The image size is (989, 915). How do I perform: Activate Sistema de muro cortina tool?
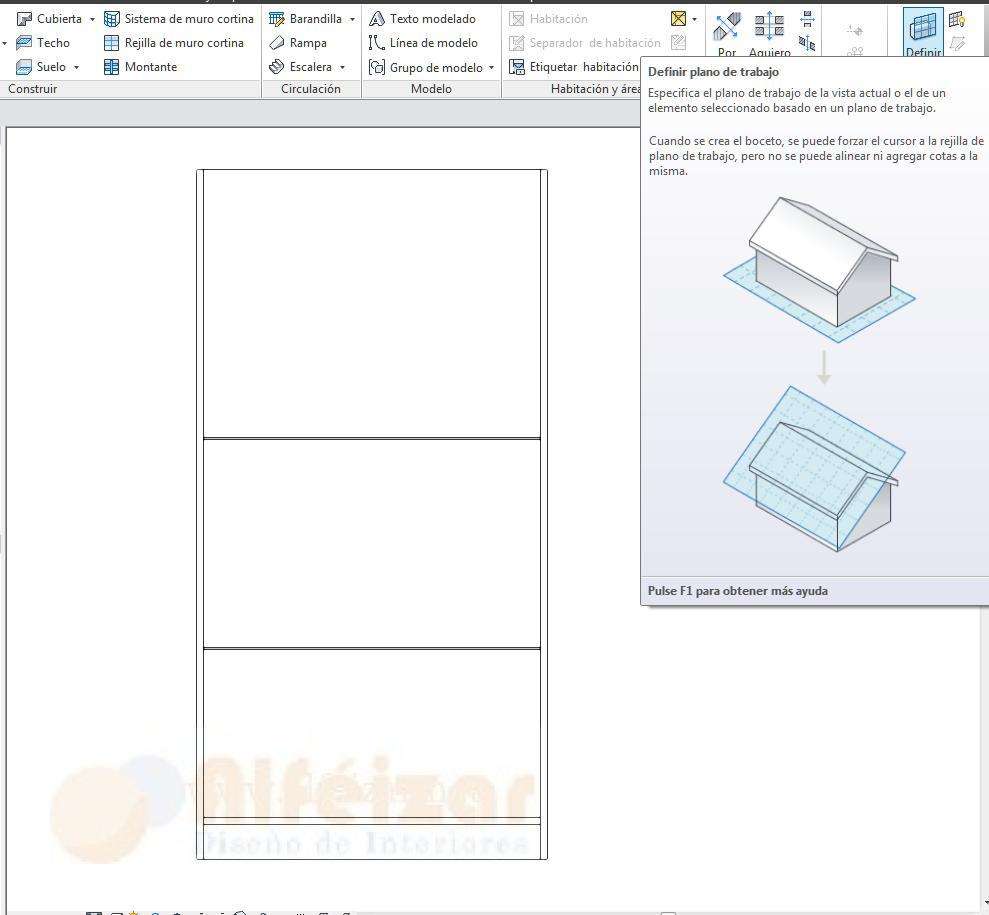point(178,19)
